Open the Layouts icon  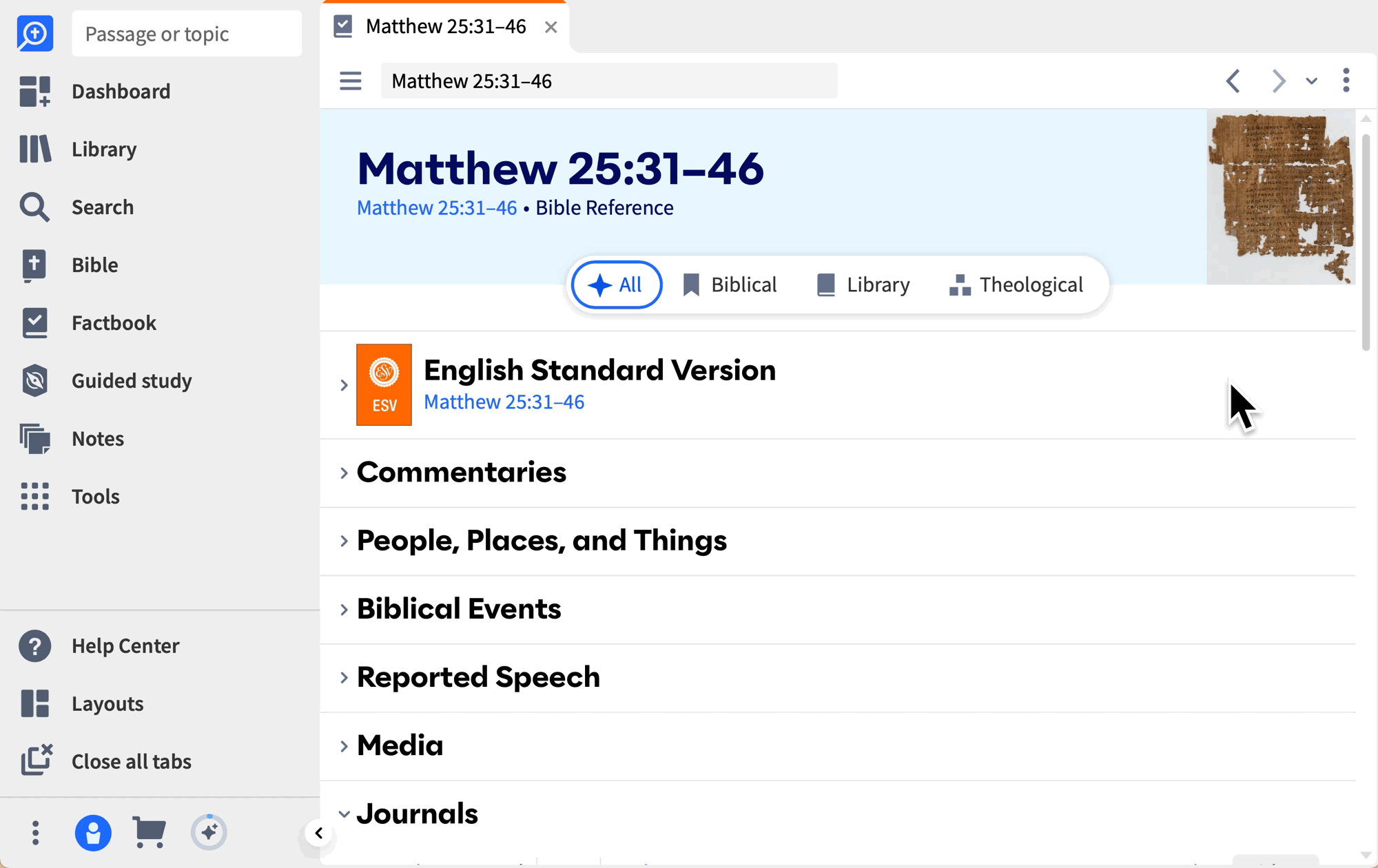coord(34,703)
